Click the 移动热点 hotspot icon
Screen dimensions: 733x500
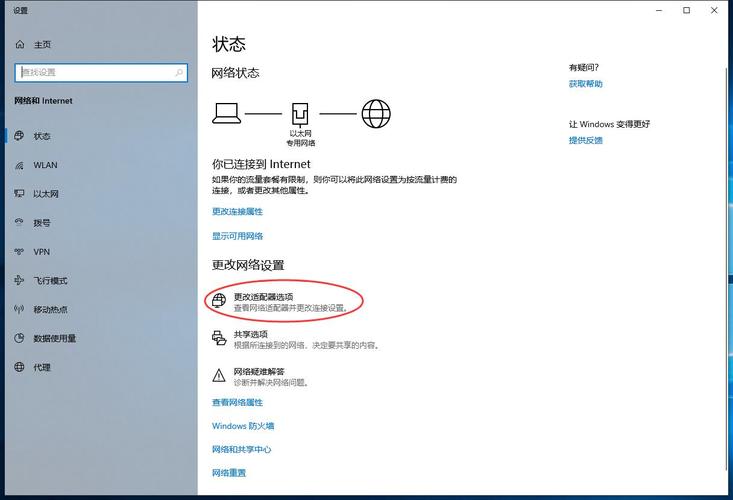[x=19, y=309]
